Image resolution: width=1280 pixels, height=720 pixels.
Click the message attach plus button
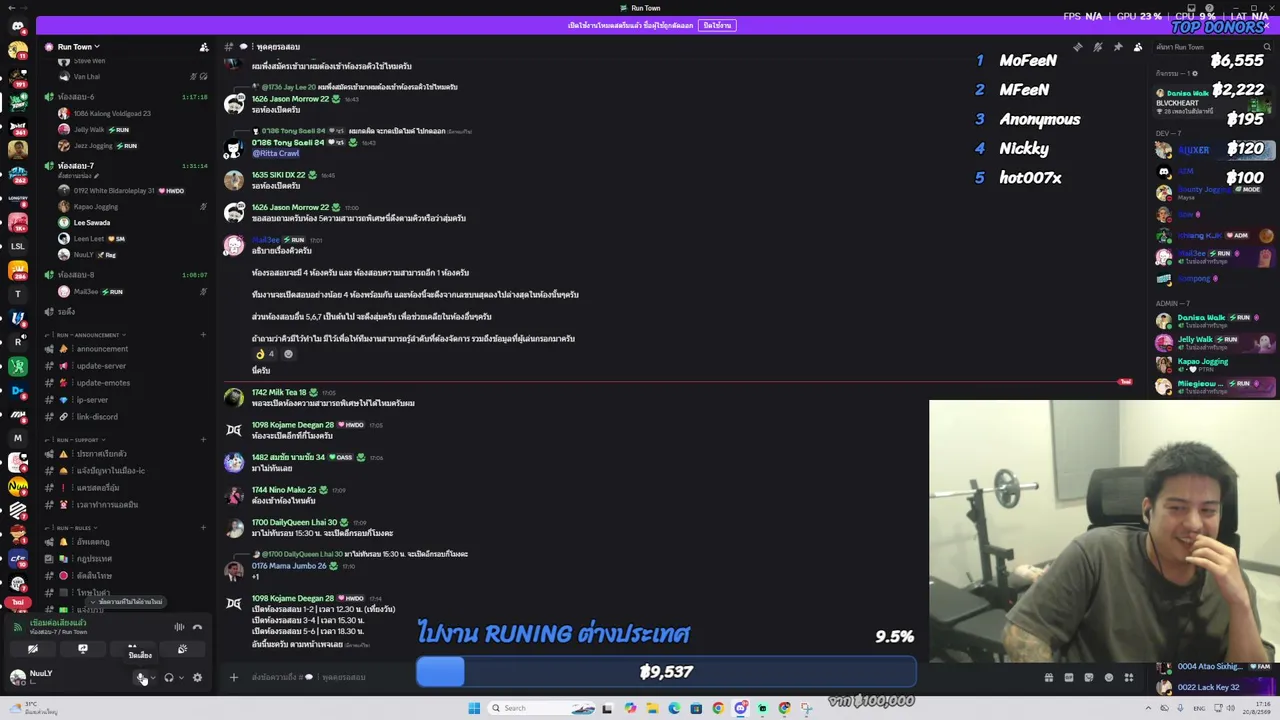233,677
